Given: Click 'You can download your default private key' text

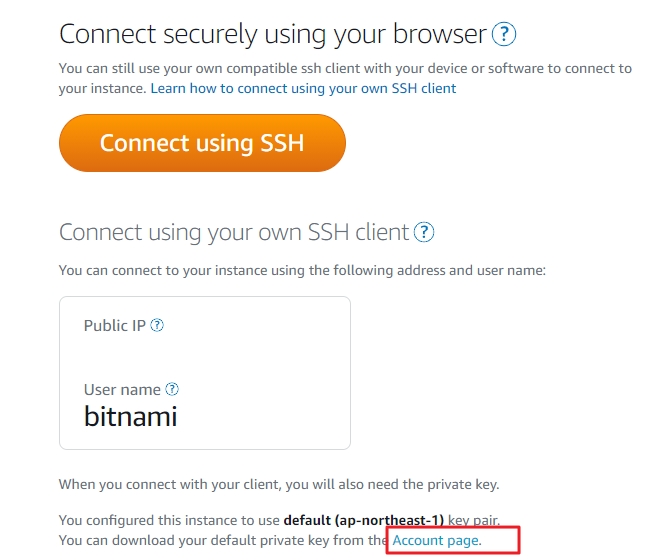Looking at the screenshot, I should coord(222,540).
